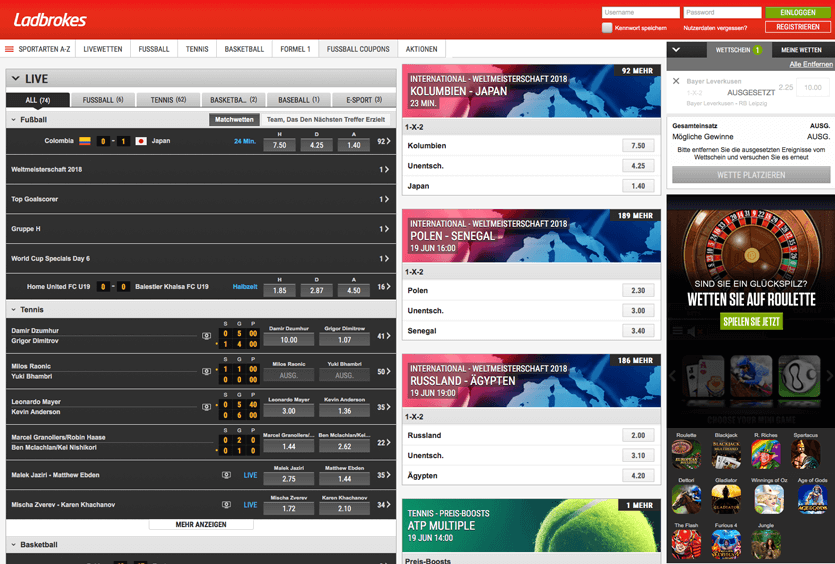Open The Flash game icon
The width and height of the screenshot is (835, 564).
686,544
